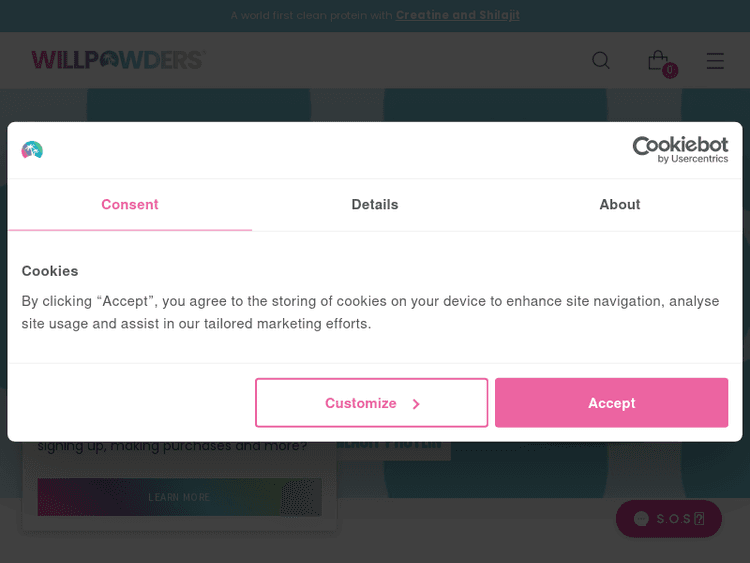Screen dimensions: 750x563
Task: Click the signing up rewards popup text
Action: pyautogui.click(x=172, y=447)
